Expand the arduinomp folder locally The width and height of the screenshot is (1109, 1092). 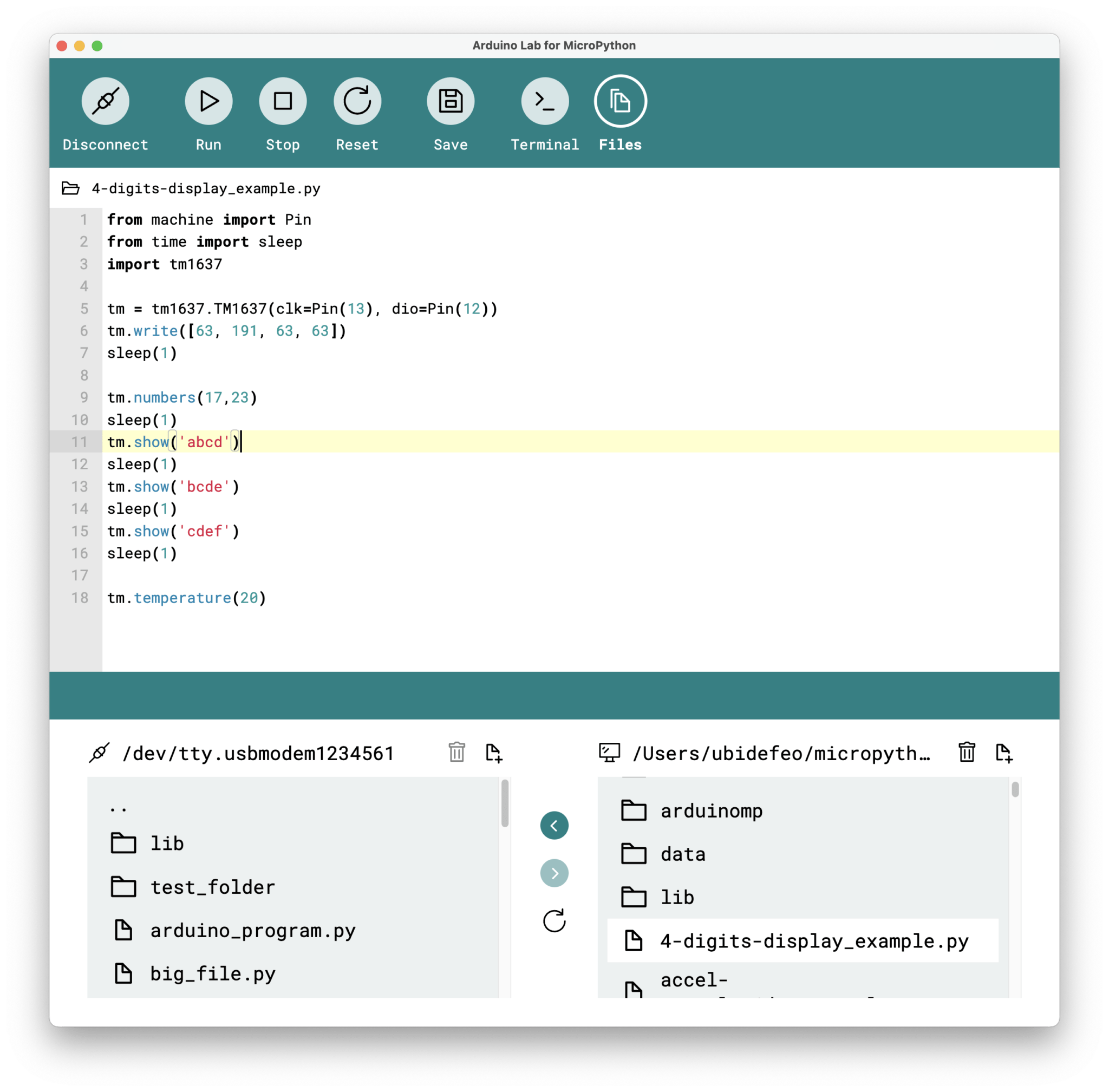[x=712, y=810]
